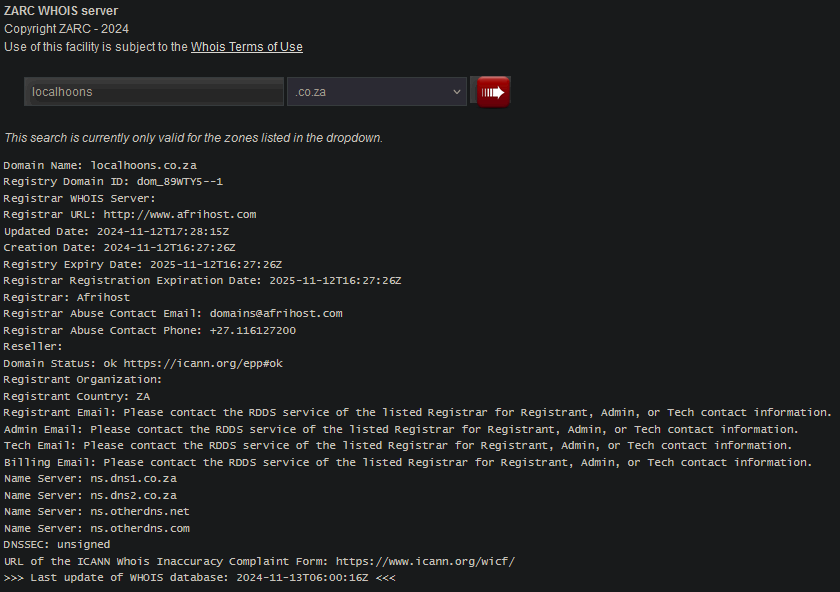This screenshot has width=840, height=592.
Task: Click the Copyright ZARC - 2024 text
Action: tap(66, 29)
